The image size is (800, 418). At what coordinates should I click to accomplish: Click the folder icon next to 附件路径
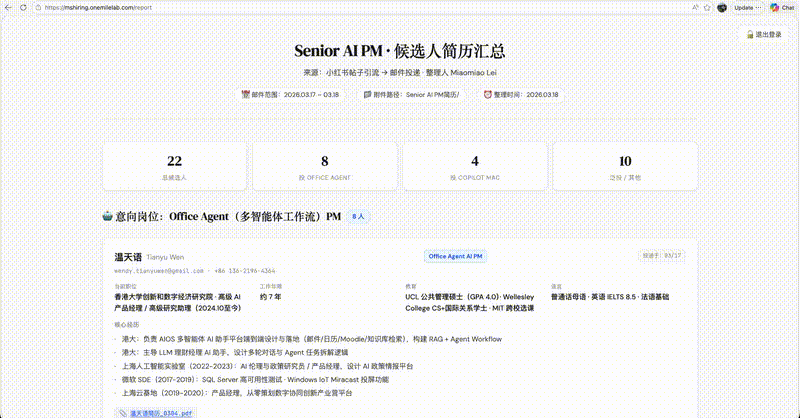click(368, 95)
